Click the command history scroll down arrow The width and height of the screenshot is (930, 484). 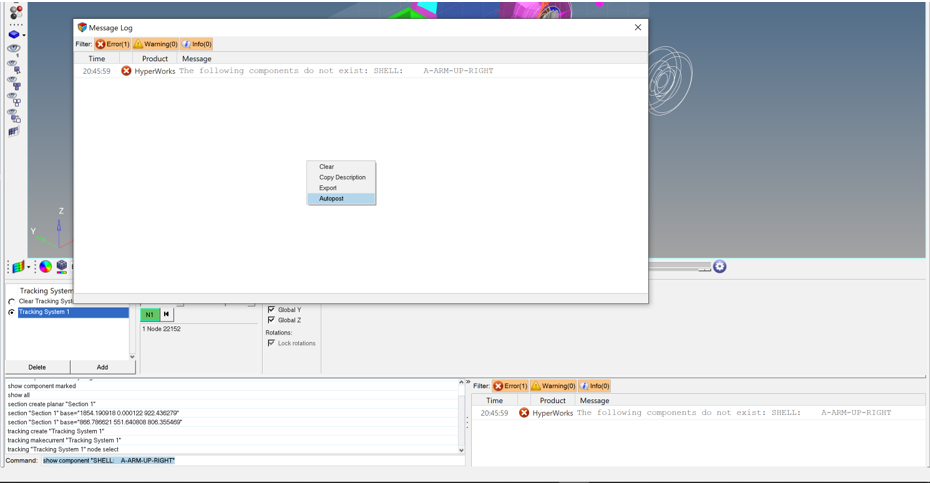coord(461,451)
